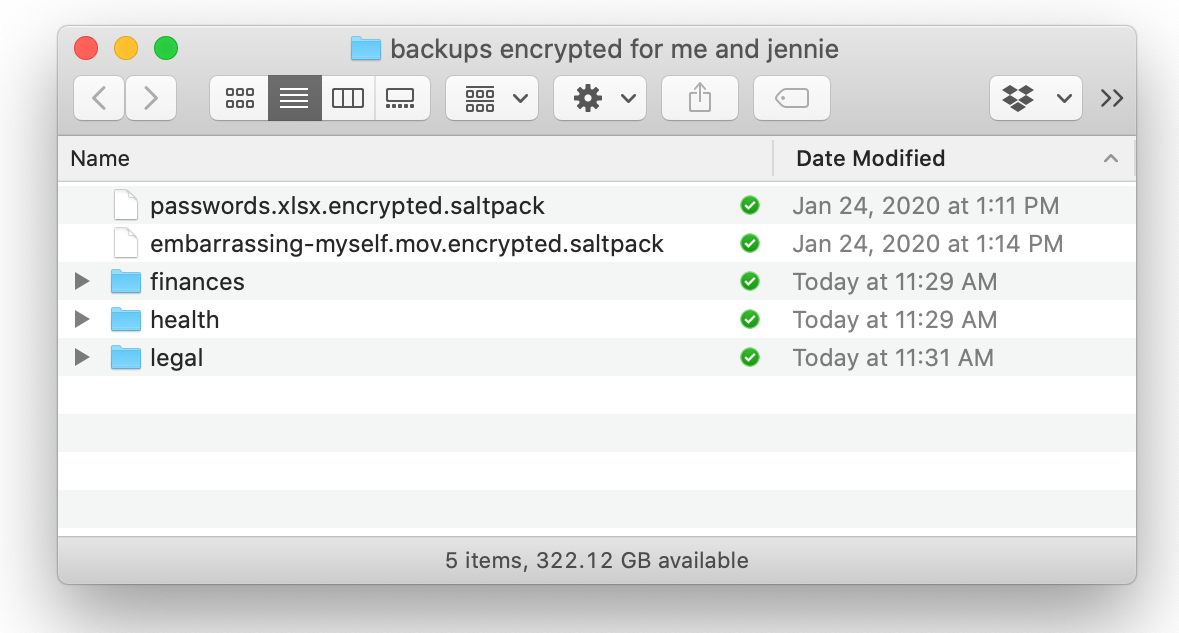Expand the finances folder disclosure triangle
The image size is (1179, 633).
[x=81, y=281]
